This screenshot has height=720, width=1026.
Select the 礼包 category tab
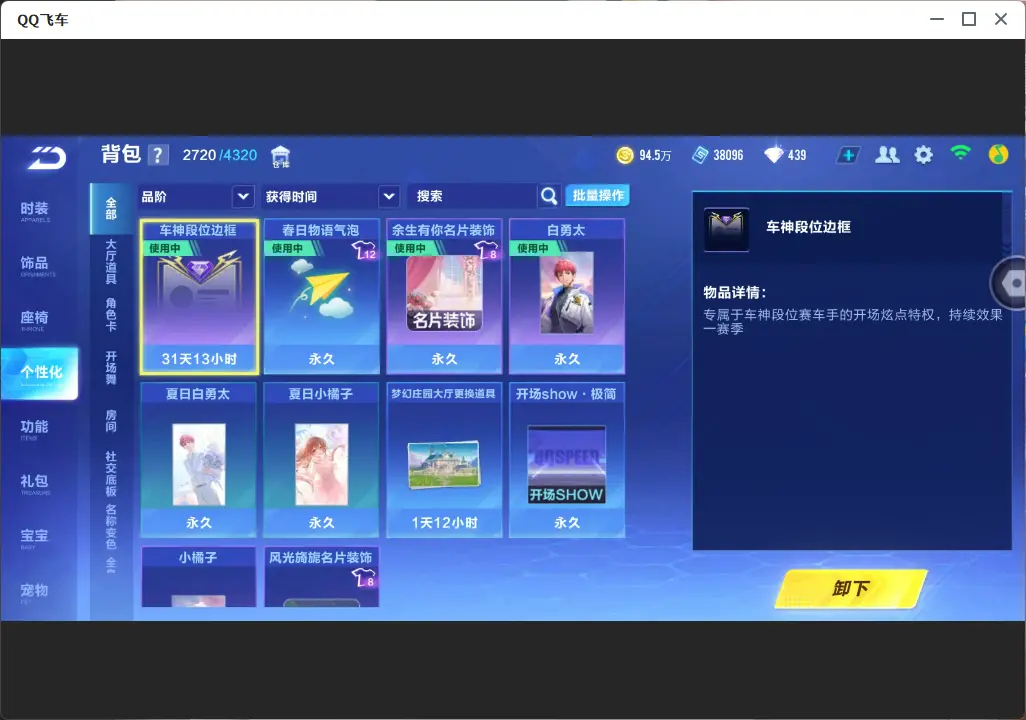(x=35, y=483)
